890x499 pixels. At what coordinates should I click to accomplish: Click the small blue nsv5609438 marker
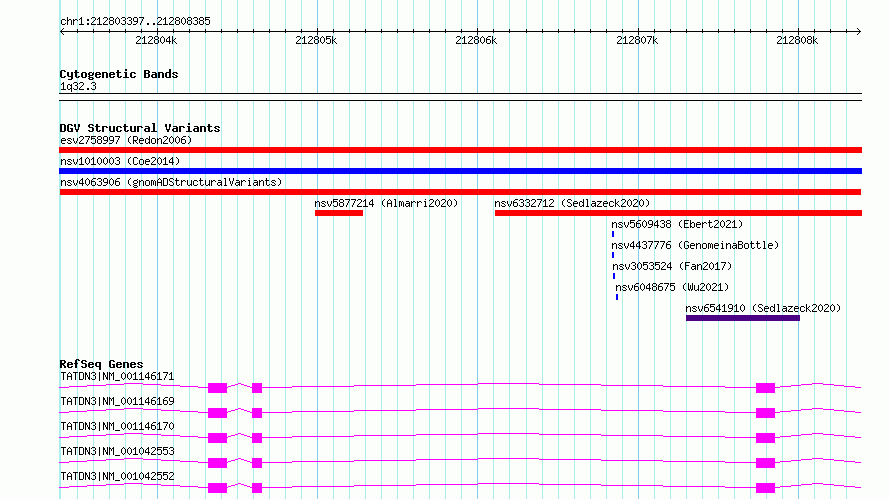pos(613,234)
